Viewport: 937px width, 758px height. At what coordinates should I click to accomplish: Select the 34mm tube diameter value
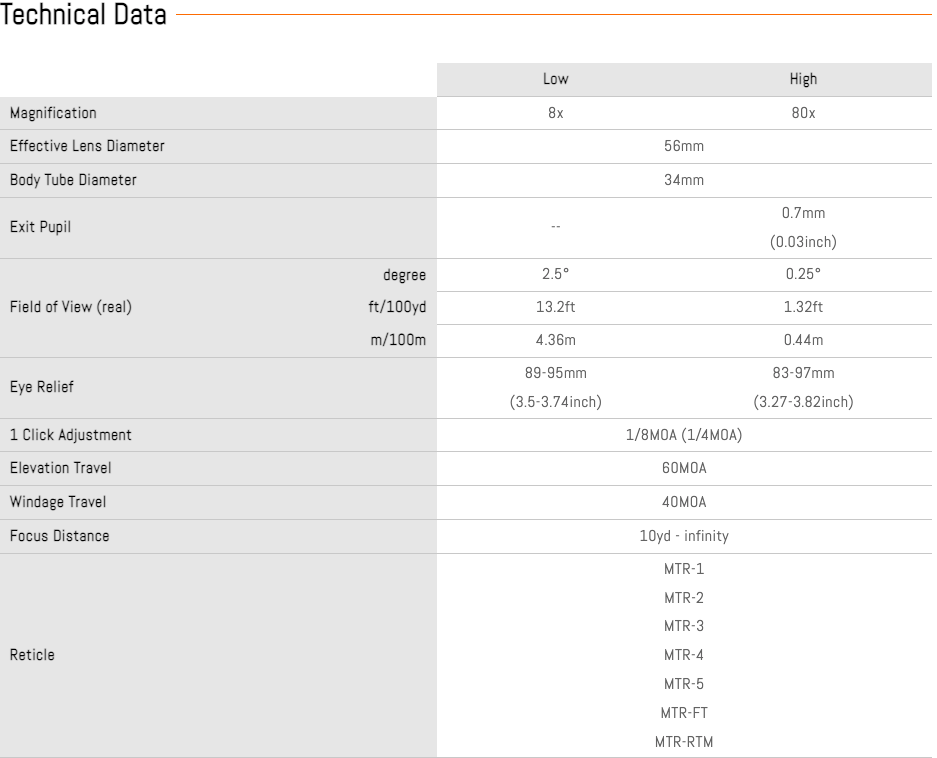[x=684, y=180]
